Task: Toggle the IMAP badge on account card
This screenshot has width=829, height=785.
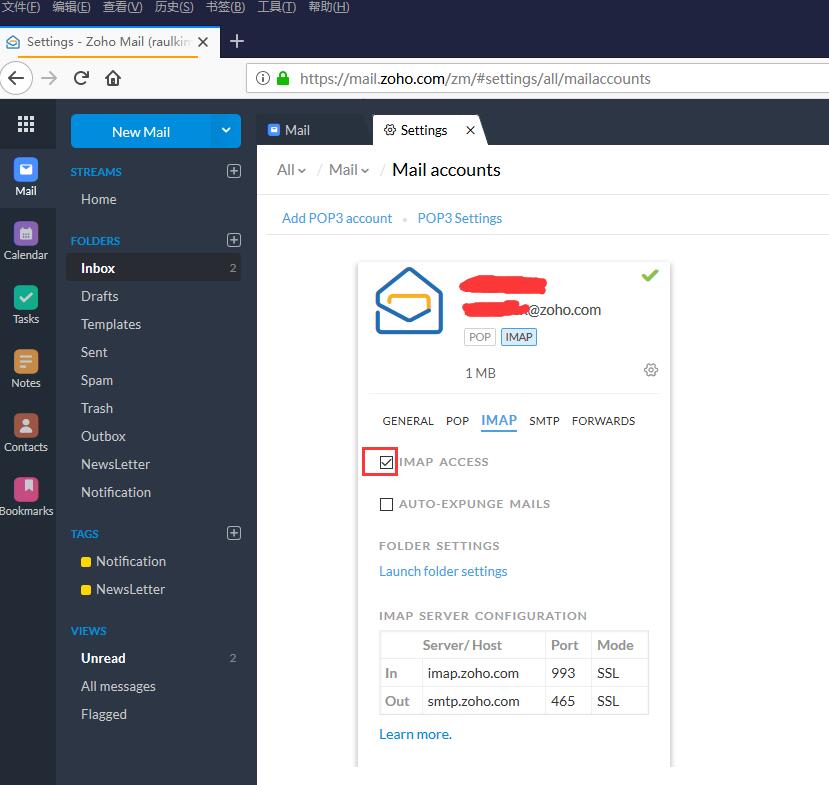Action: (519, 337)
